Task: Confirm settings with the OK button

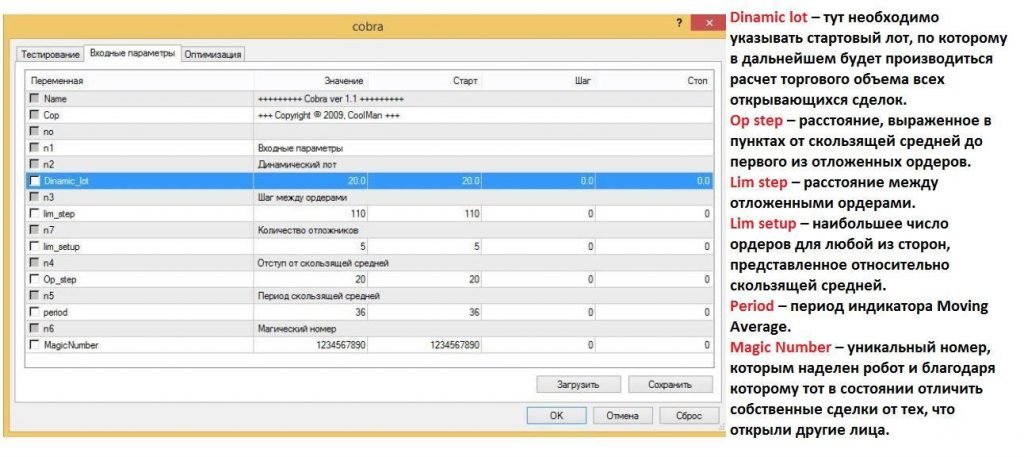Action: click(x=556, y=414)
